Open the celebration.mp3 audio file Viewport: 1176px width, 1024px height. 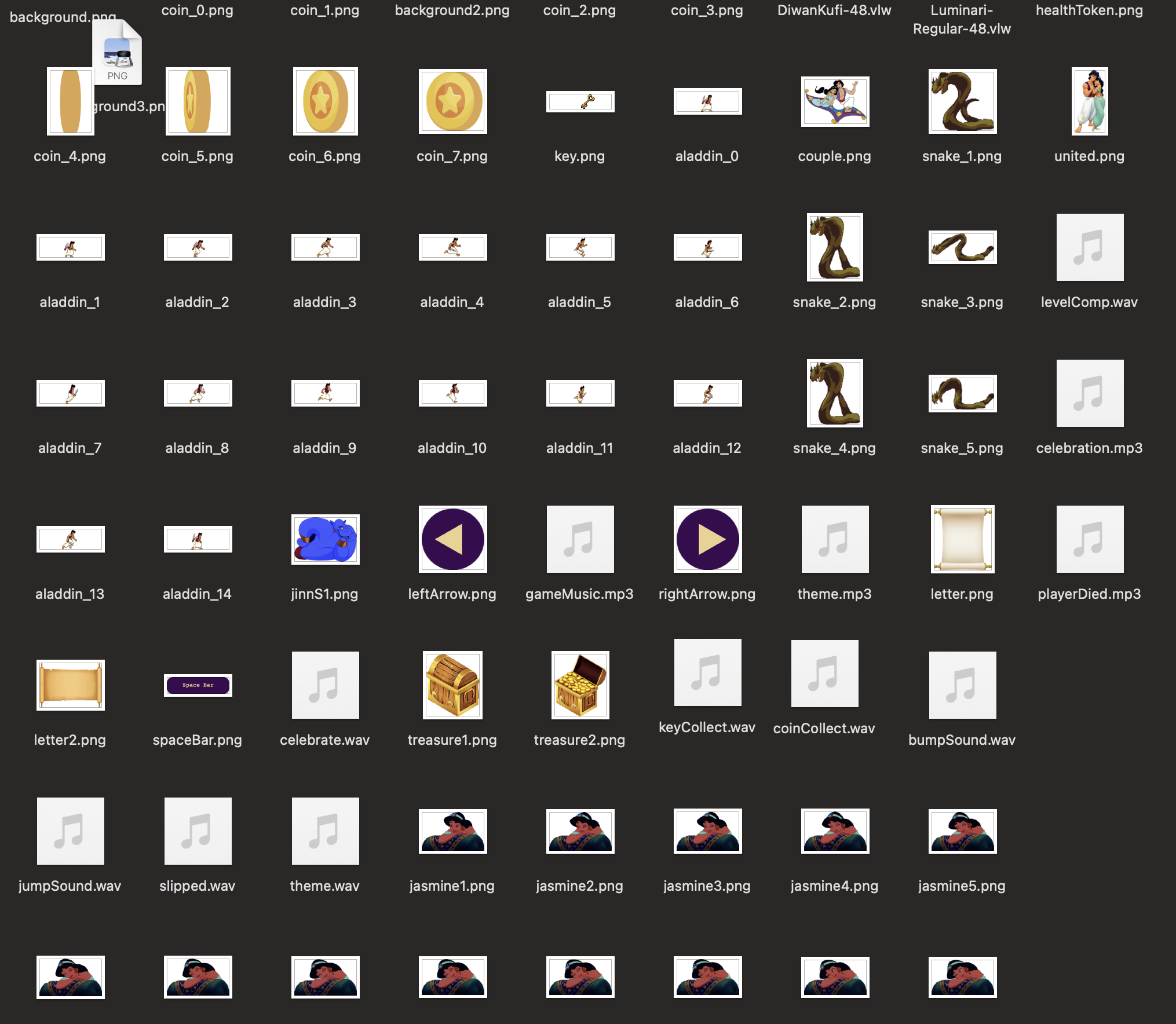coord(1089,393)
